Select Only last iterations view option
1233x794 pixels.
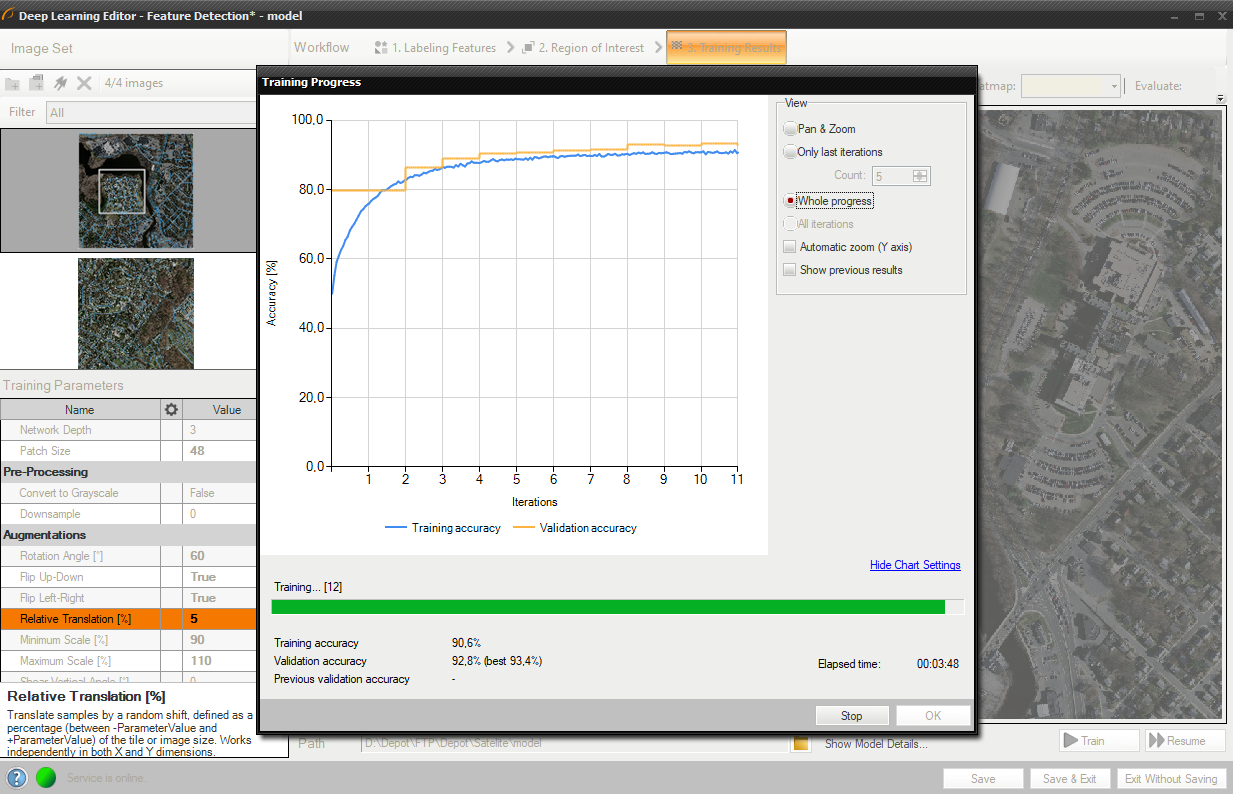pyautogui.click(x=791, y=152)
